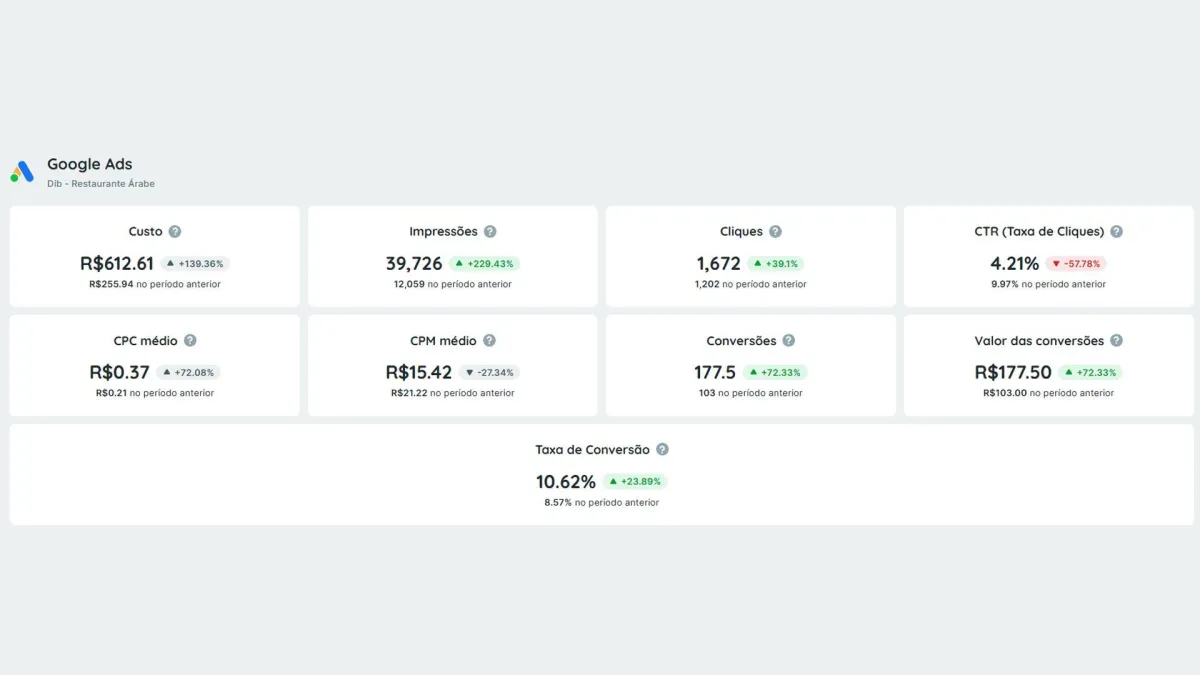This screenshot has width=1200, height=675.
Task: Click the +139.36% Custo change badge
Action: click(x=195, y=264)
